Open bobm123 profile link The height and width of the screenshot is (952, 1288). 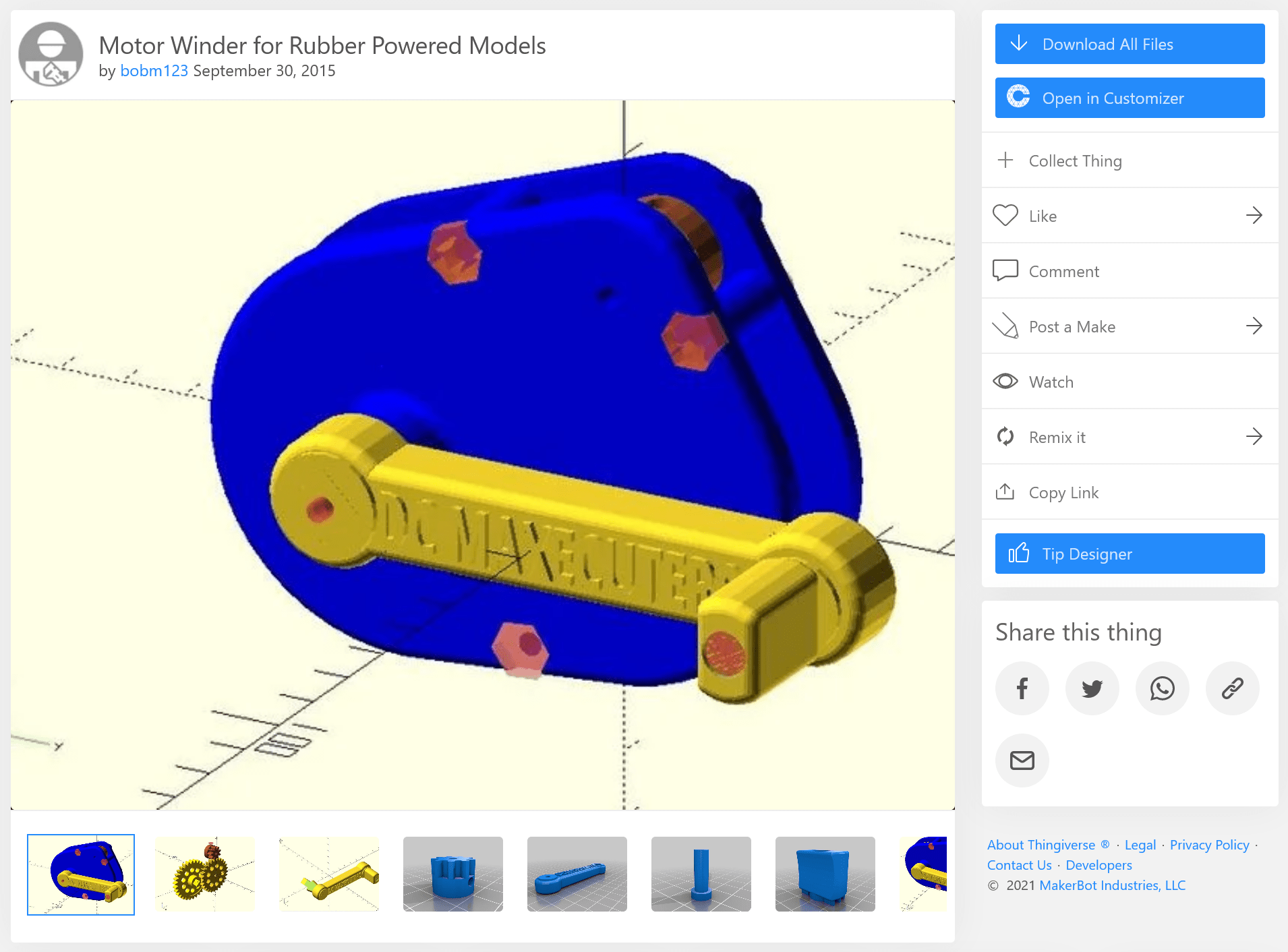154,71
